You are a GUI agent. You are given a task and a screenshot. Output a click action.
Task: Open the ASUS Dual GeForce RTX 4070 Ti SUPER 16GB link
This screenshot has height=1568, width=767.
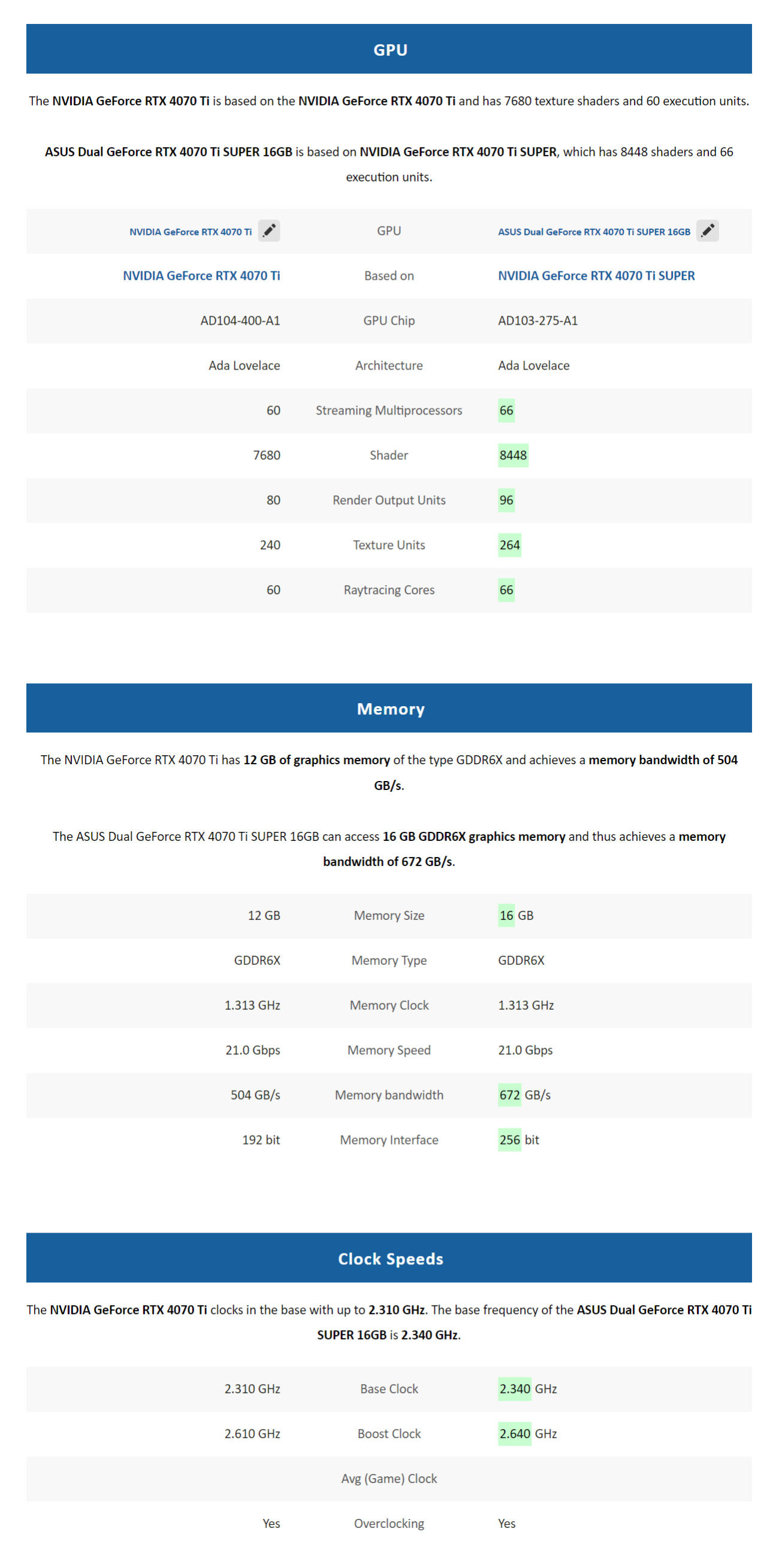[593, 232]
